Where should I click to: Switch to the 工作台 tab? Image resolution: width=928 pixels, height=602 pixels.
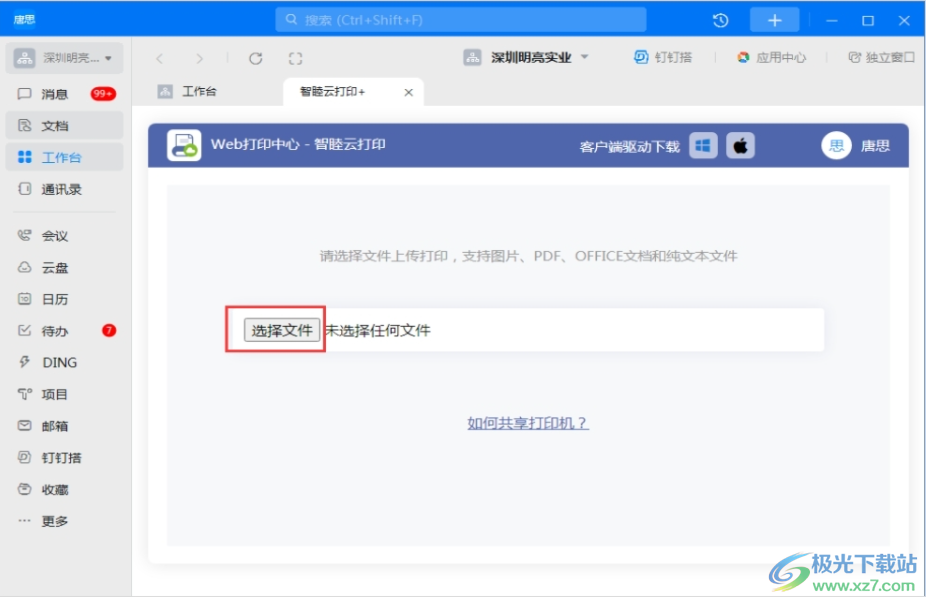click(x=188, y=92)
